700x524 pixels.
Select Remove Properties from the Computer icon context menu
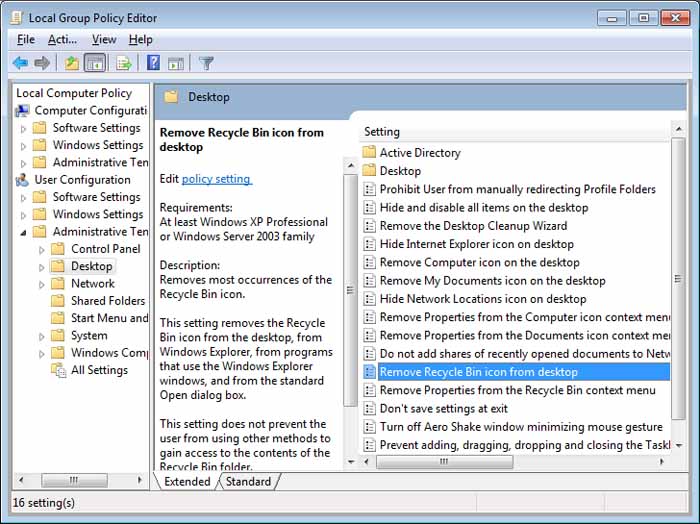525,317
